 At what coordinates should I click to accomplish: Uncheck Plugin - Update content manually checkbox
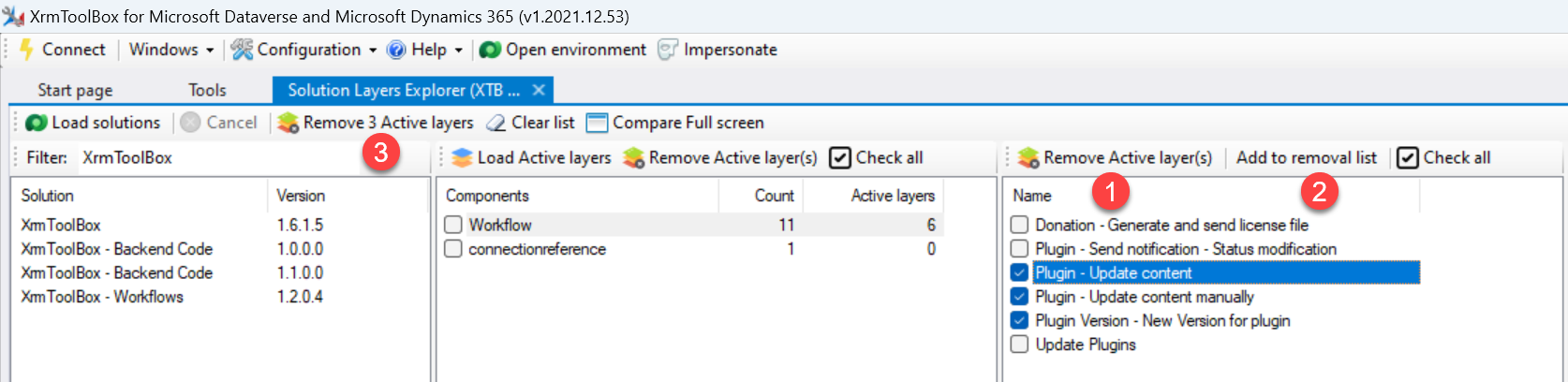click(1020, 297)
